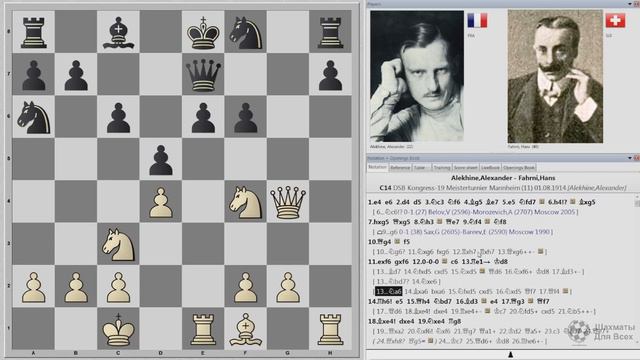The width and height of the screenshot is (640, 360).
Task: Pick the white rook on e1
Action: click(x=203, y=329)
